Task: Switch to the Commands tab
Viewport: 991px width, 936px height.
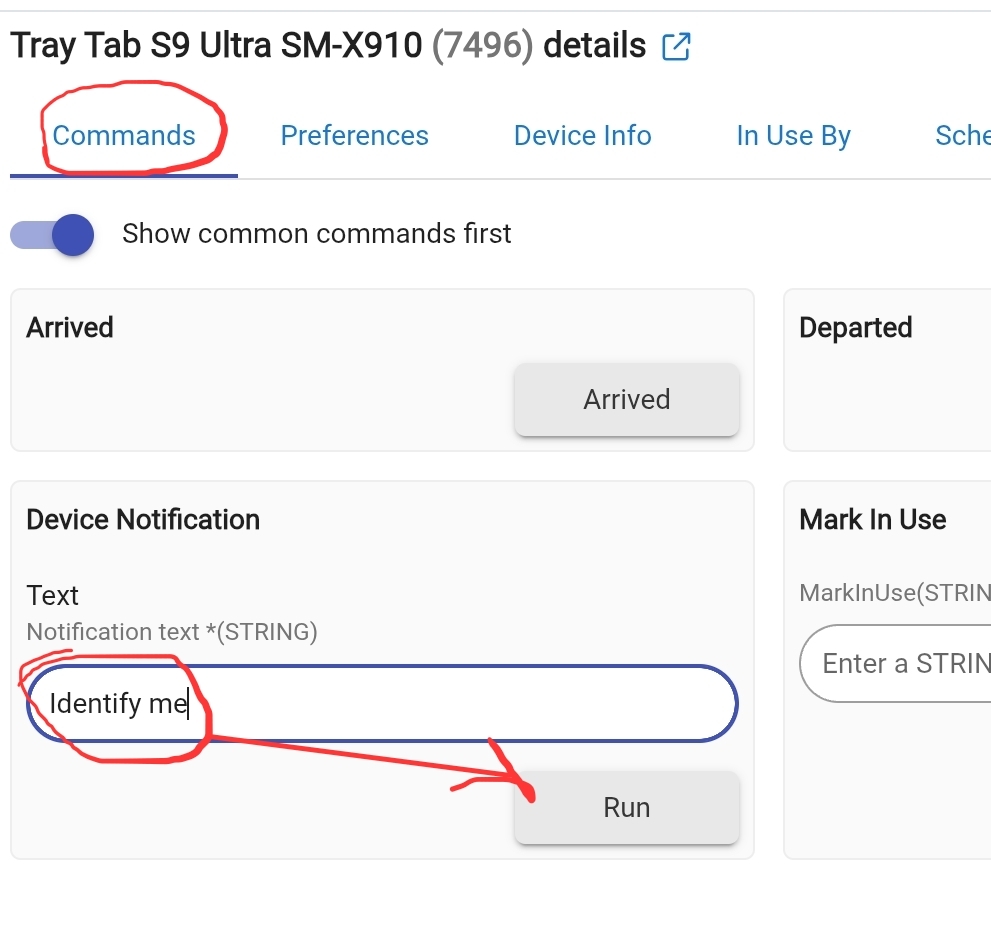Action: click(124, 136)
